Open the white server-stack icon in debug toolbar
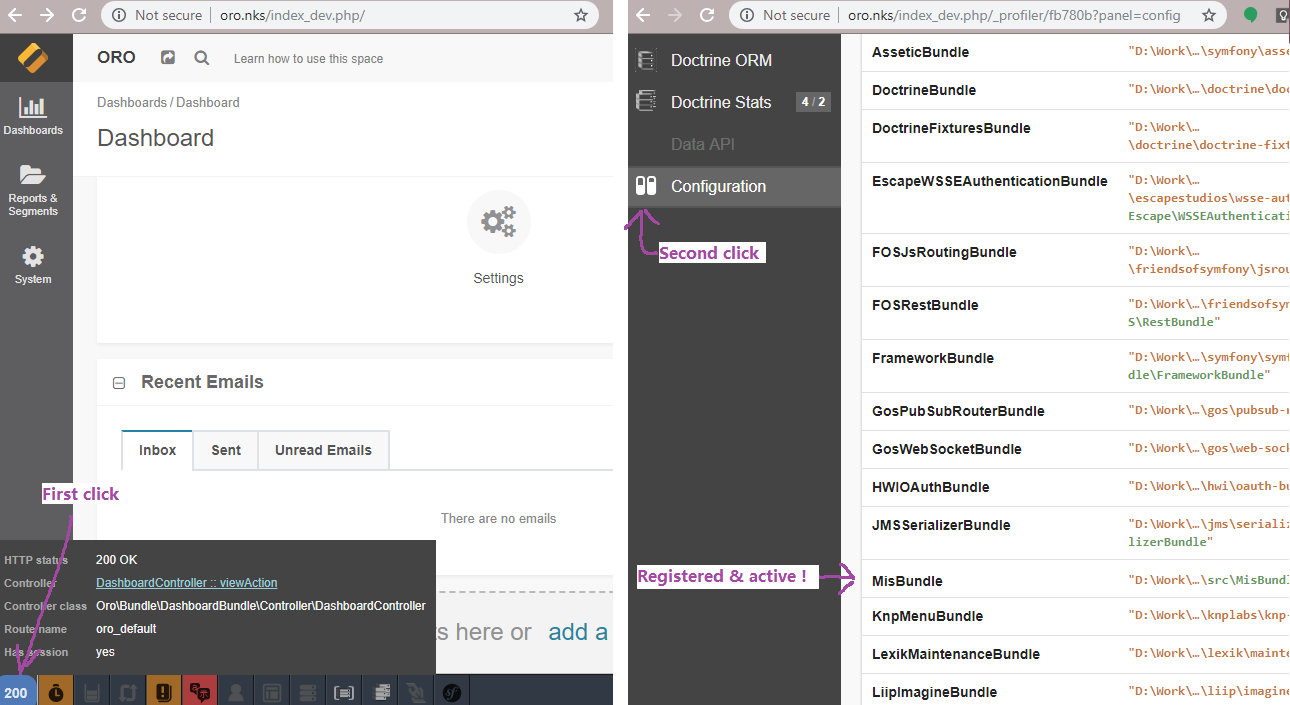The image size is (1290, 705). pyautogui.click(x=380, y=690)
